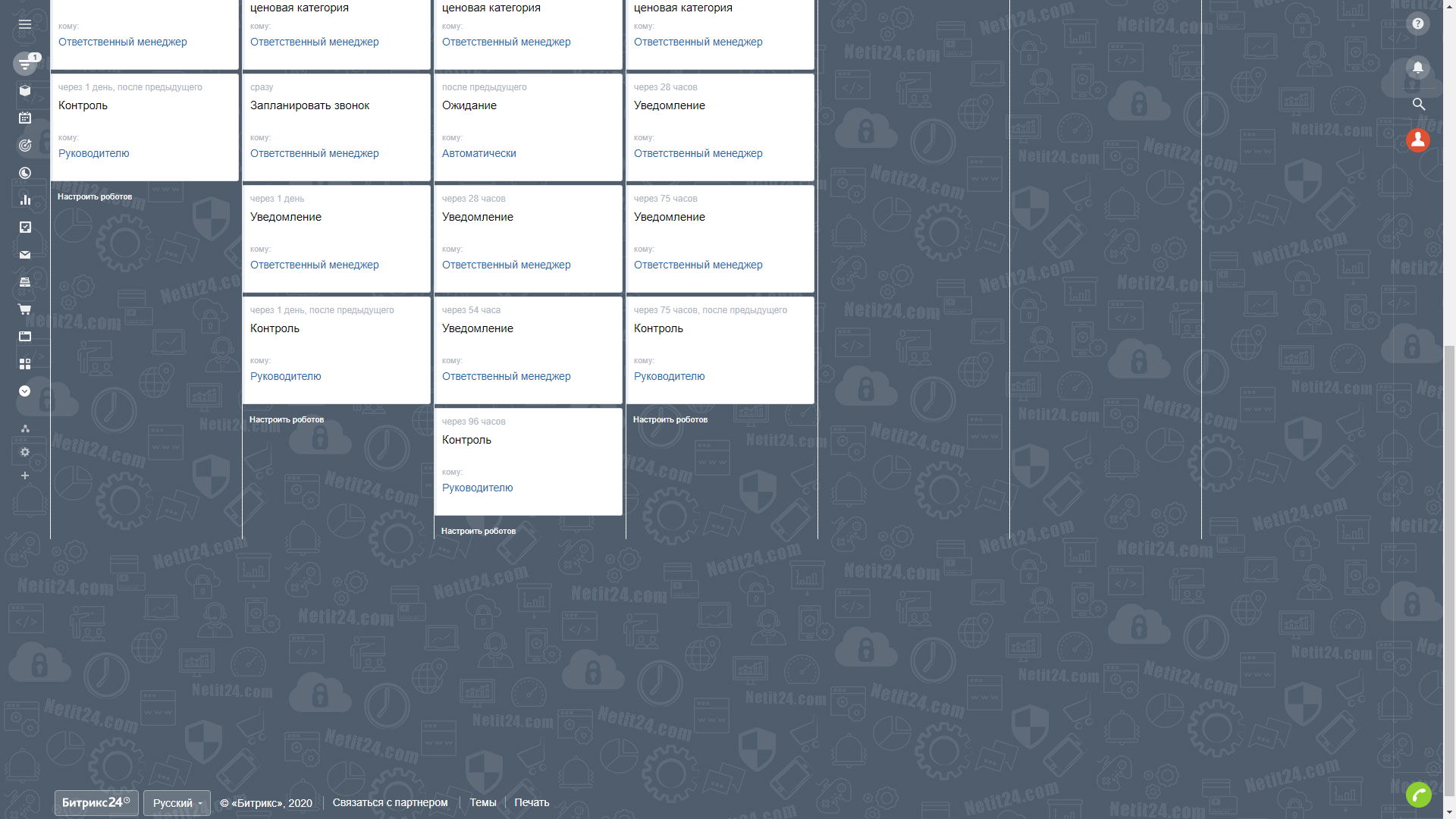Open the bar chart analytics icon
The image size is (1456, 819).
point(25,200)
